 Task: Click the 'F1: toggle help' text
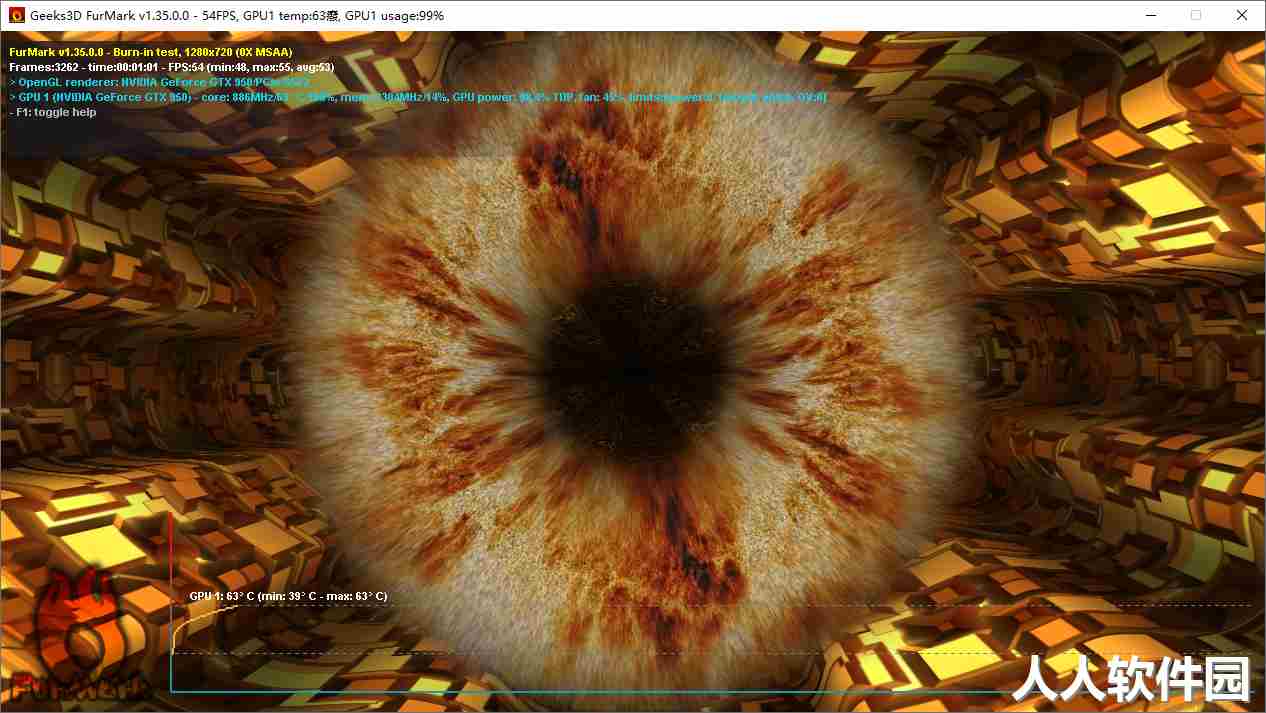[53, 112]
